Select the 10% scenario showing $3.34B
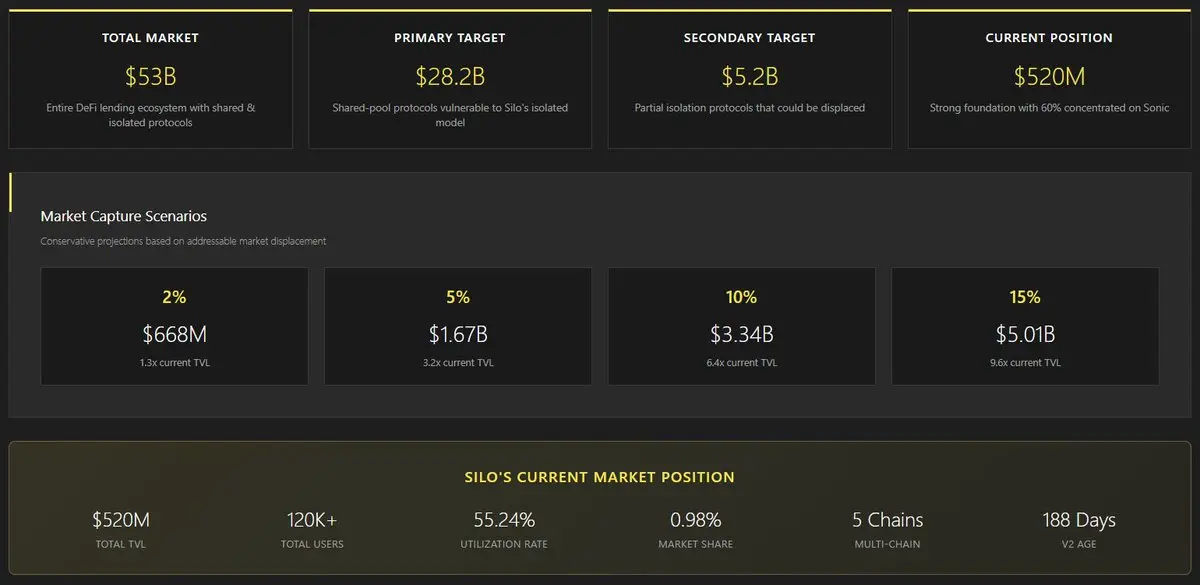Image resolution: width=1200 pixels, height=585 pixels. click(742, 326)
